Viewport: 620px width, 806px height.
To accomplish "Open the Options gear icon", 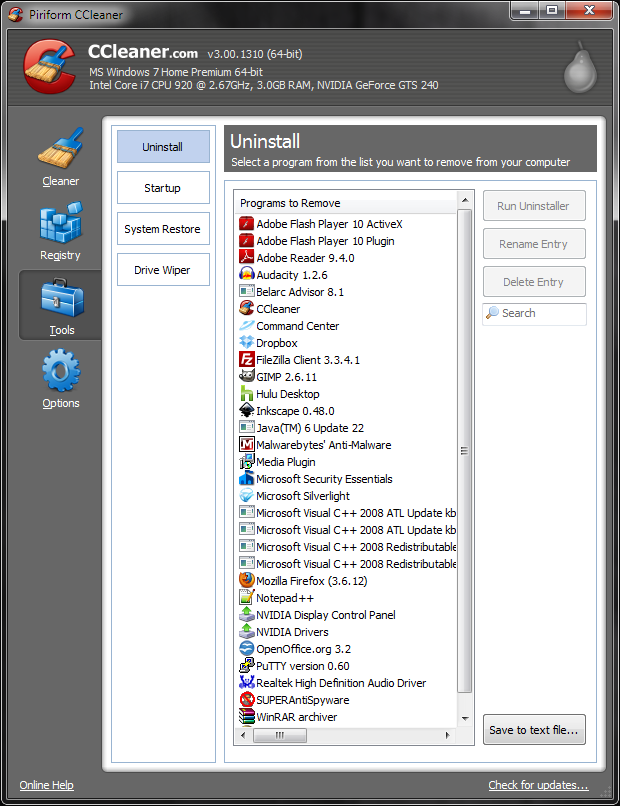I will click(61, 370).
